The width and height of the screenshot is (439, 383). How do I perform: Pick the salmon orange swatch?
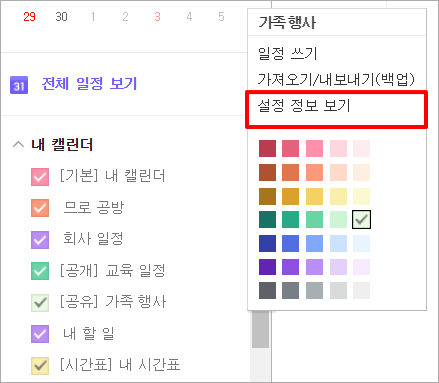tap(314, 172)
